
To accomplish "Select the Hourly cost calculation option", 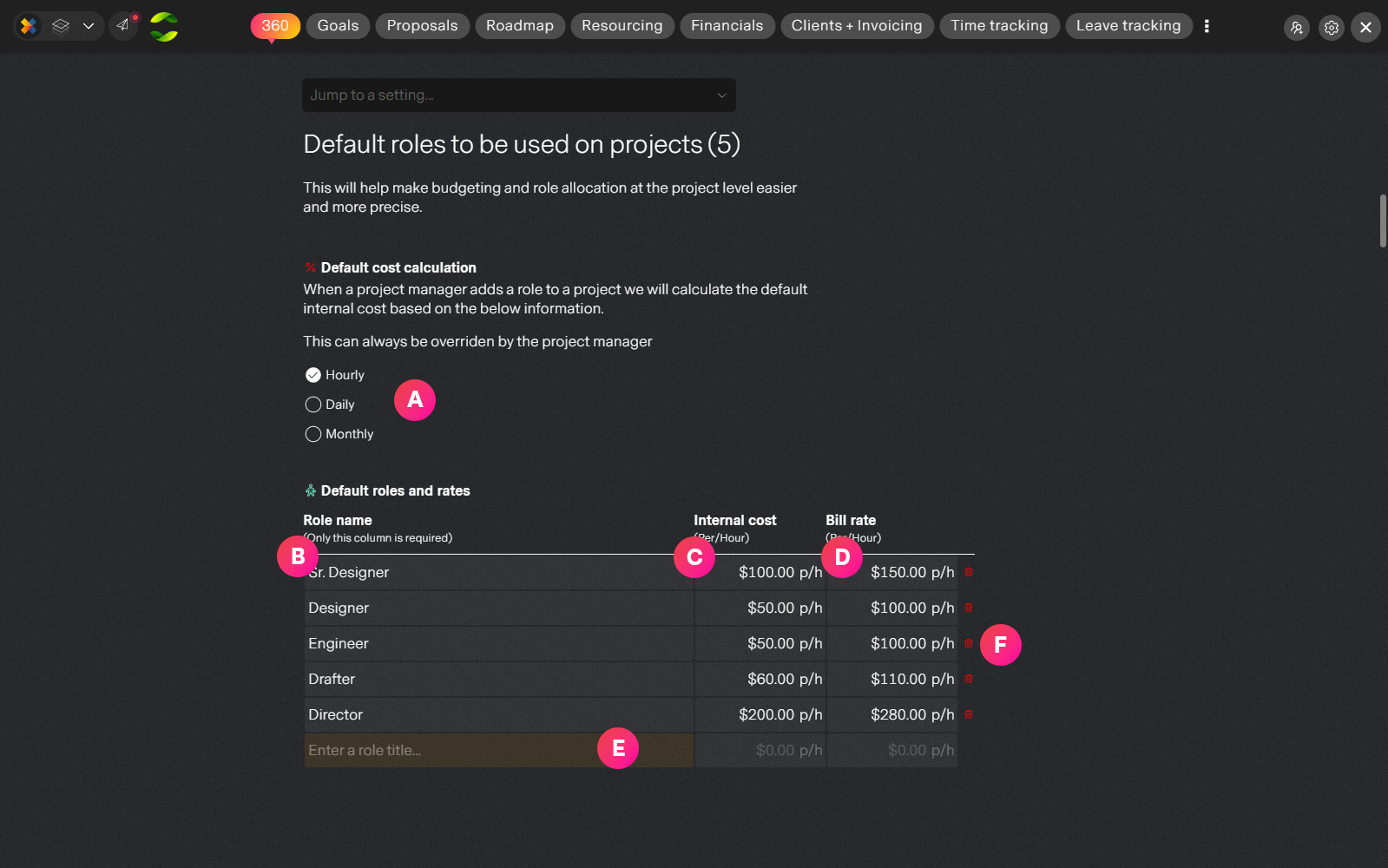I will [334, 375].
